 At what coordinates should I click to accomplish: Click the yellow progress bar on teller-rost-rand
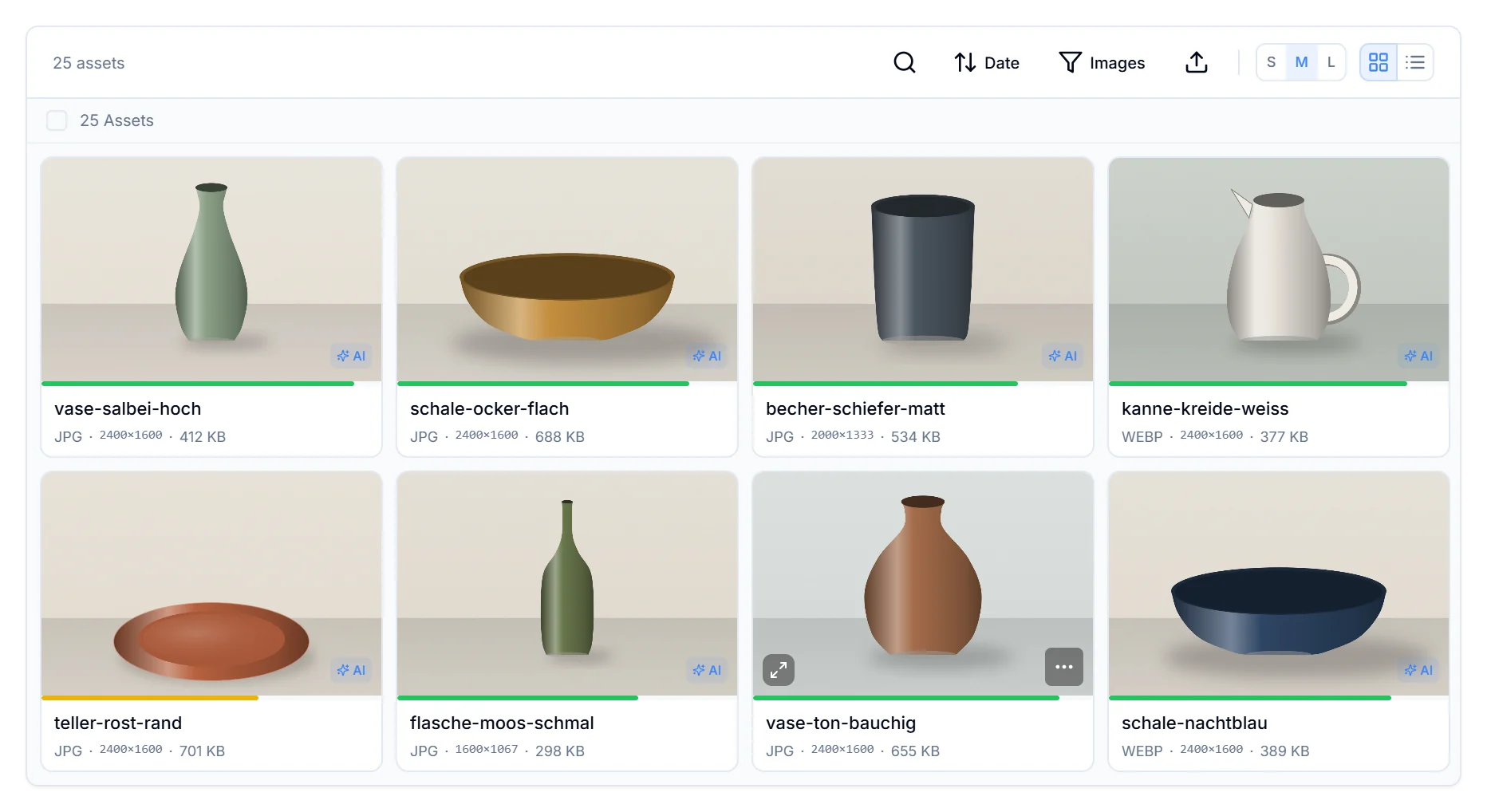pos(150,698)
